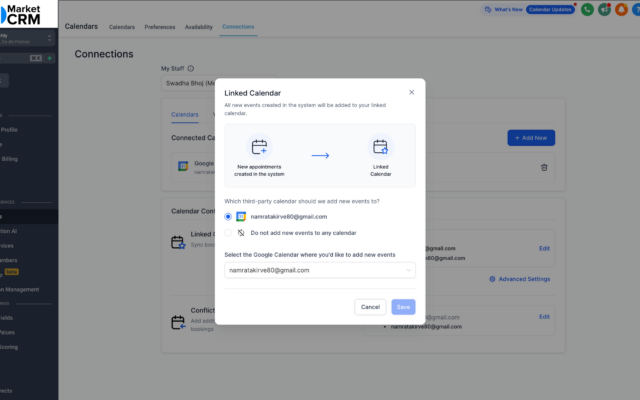Open the Availability tab
Screen dimensions: 640x400
(198, 26)
